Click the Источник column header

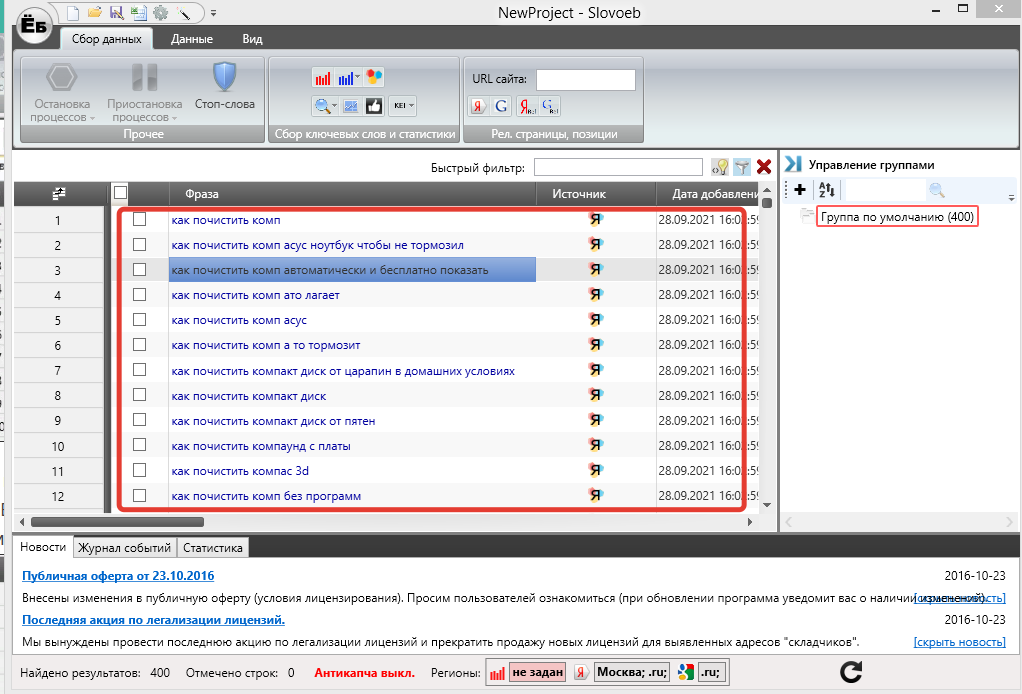[x=596, y=194]
